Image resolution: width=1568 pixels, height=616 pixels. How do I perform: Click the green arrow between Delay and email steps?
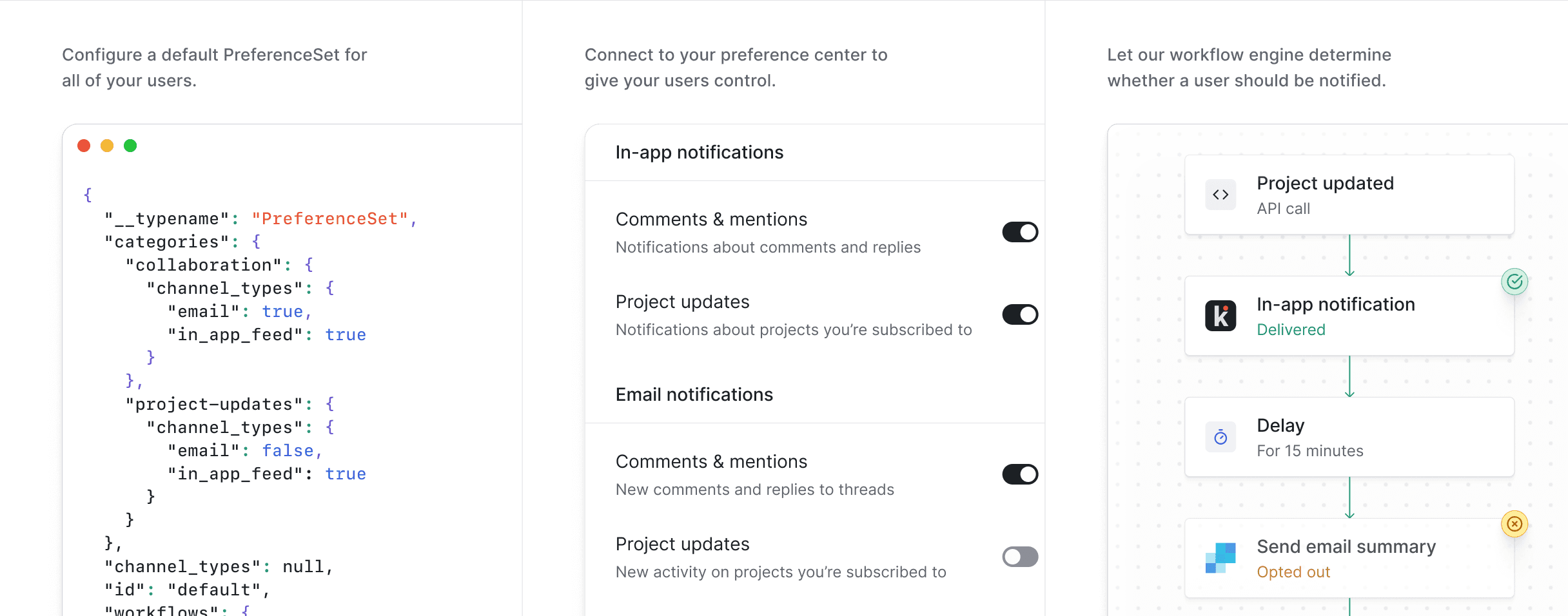pyautogui.click(x=1349, y=498)
